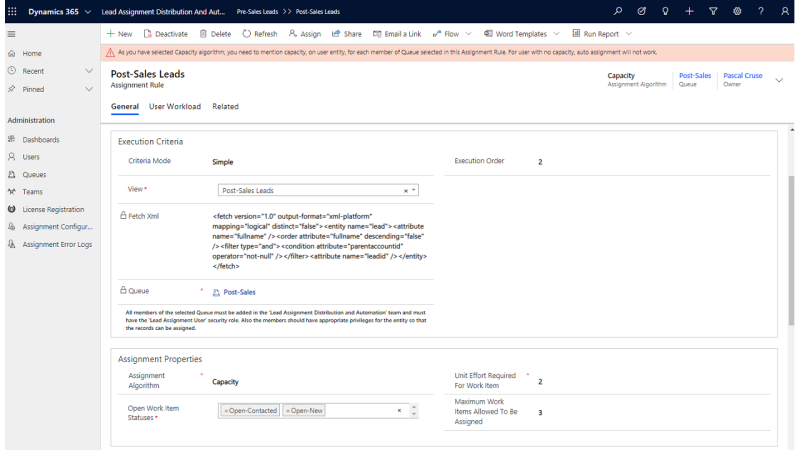Screen dimensions: 800x450
Task: Click the search magnifier icon in header
Action: pos(617,11)
